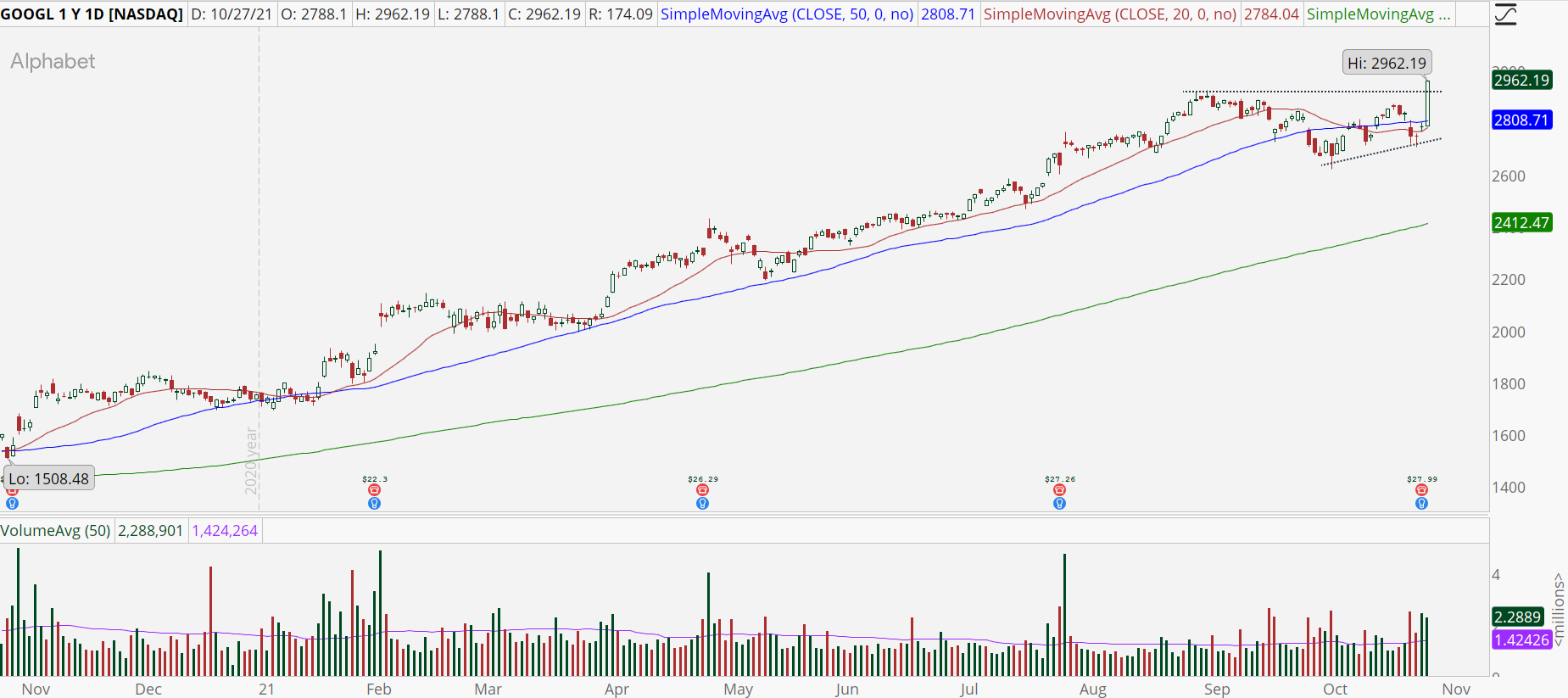Viewport: 1568px width, 698px height.
Task: Click the May label on the time axis
Action: click(x=739, y=689)
